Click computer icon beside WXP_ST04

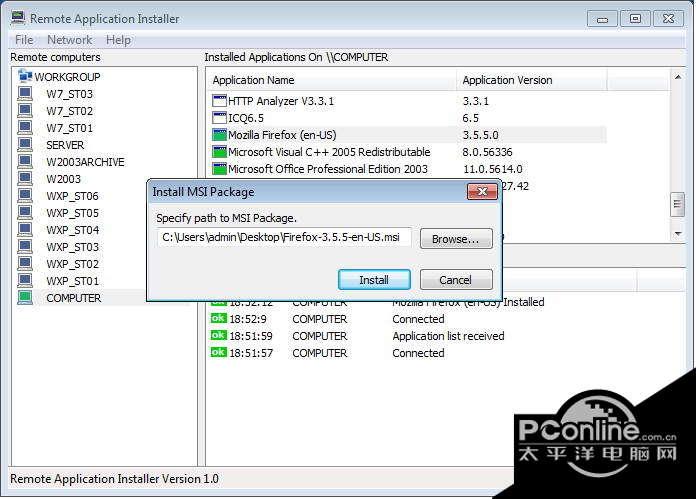click(x=25, y=230)
